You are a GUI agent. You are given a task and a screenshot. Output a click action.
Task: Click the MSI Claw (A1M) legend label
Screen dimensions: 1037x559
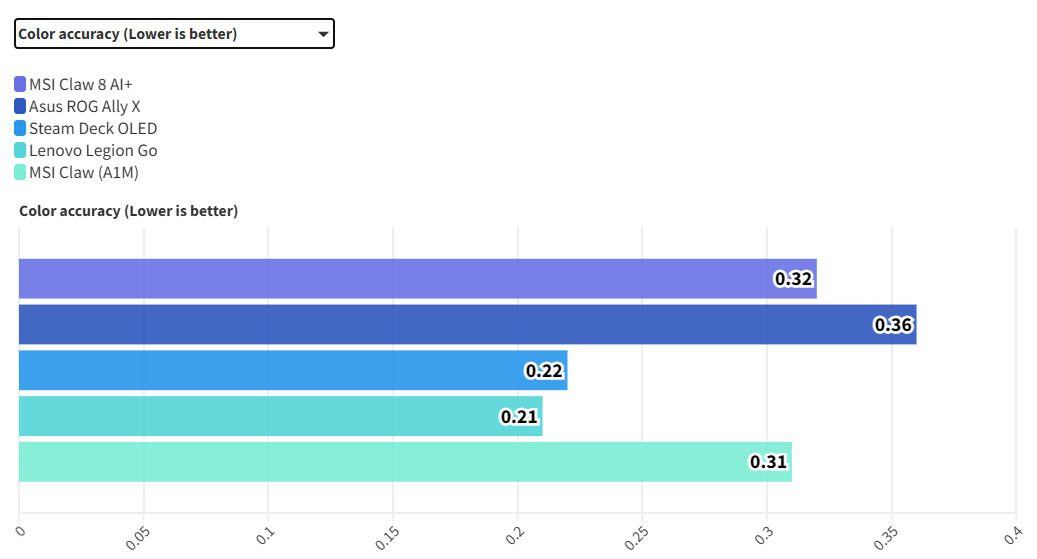pyautogui.click(x=83, y=172)
